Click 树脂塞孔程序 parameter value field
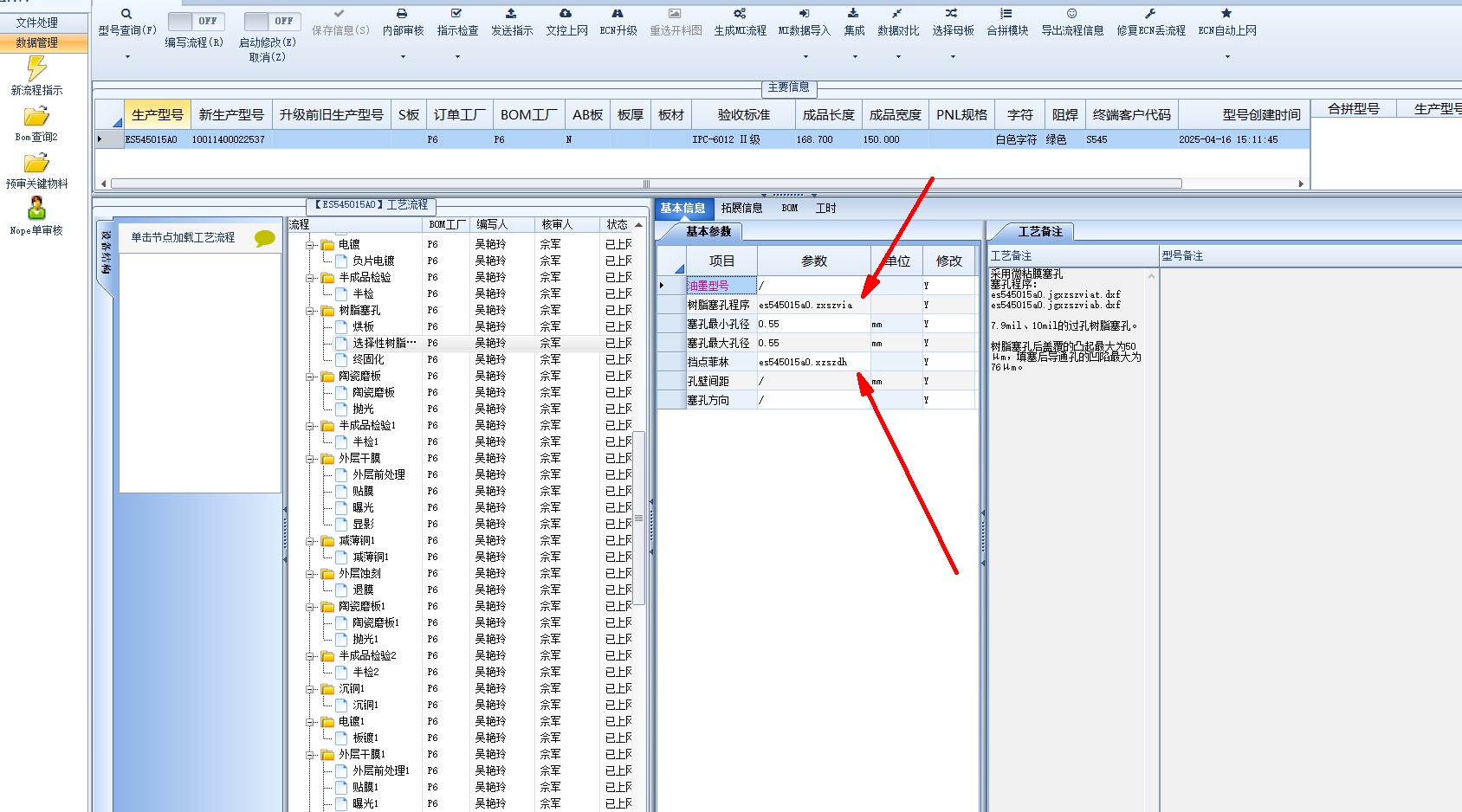 coord(813,306)
